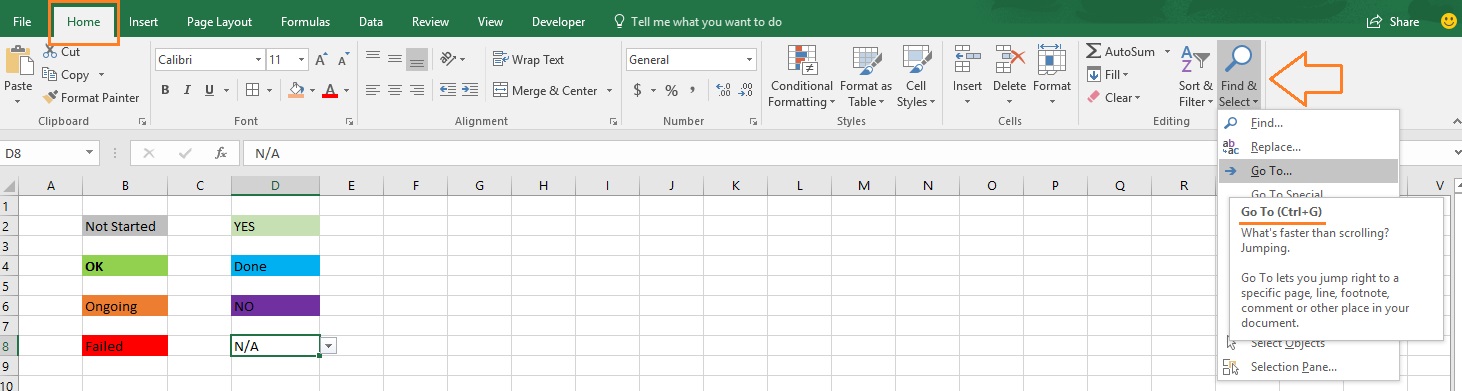
Task: Click the Format Painter brush
Action: tap(51, 98)
